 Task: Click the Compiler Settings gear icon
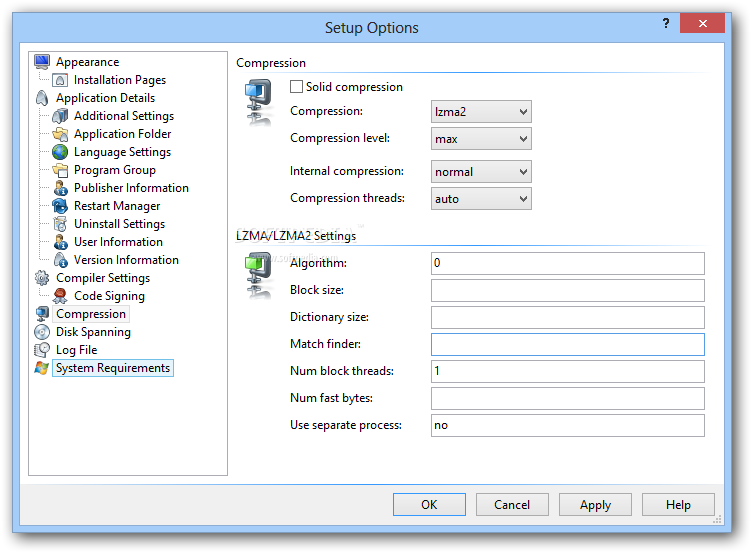(x=42, y=278)
